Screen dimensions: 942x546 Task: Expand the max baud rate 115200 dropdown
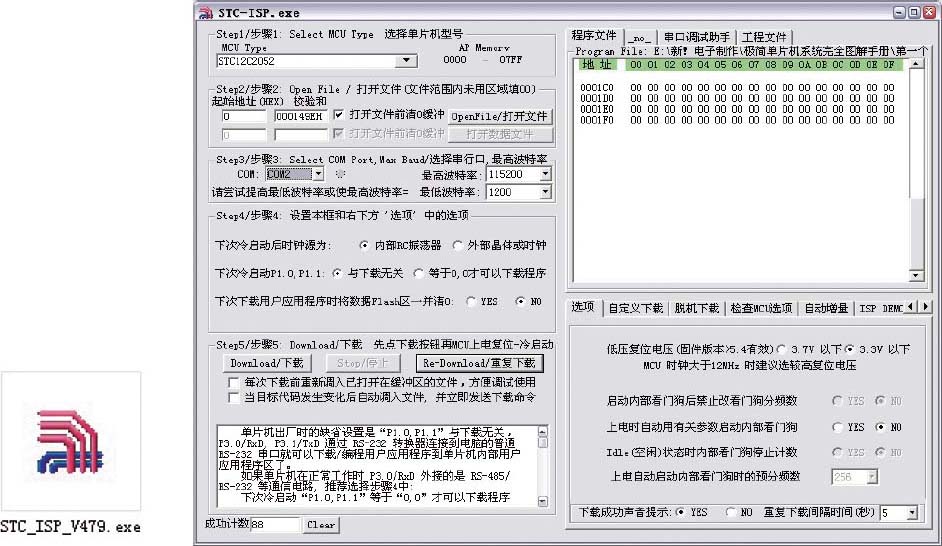point(545,174)
